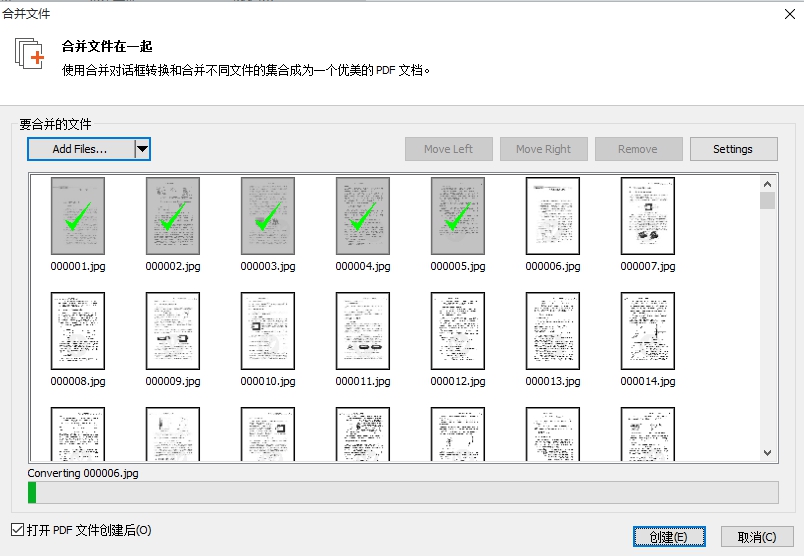Click the Remove button
The height and width of the screenshot is (556, 804).
[637, 149]
